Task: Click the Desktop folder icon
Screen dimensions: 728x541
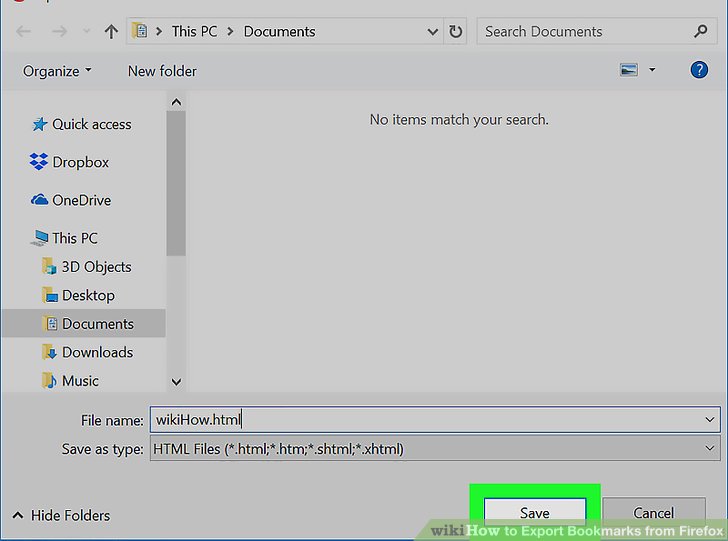Action: tap(50, 295)
